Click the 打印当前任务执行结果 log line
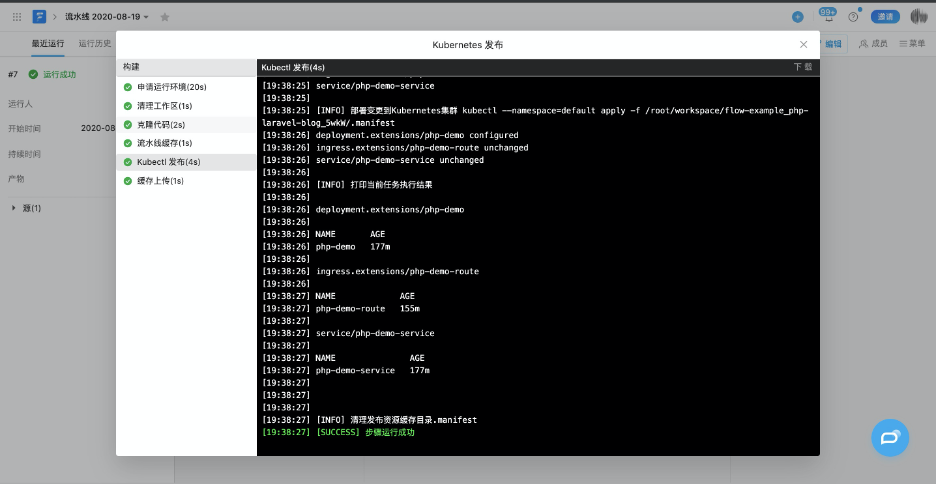 (347, 184)
